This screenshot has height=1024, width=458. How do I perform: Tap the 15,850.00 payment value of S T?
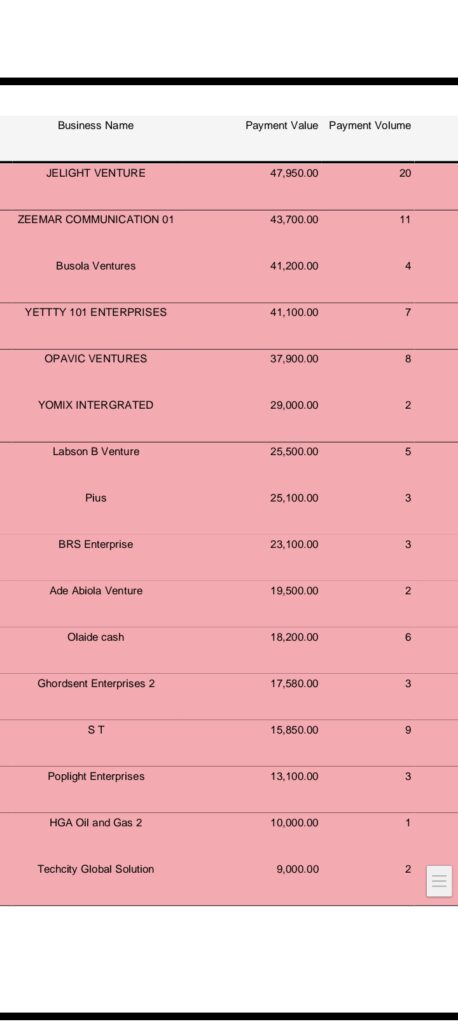(x=295, y=730)
